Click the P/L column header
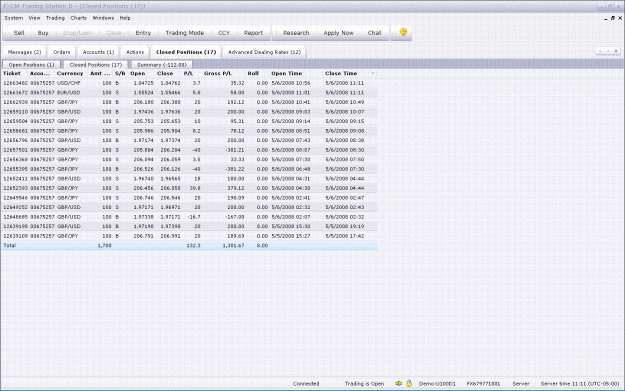The image size is (625, 391). pos(188,73)
